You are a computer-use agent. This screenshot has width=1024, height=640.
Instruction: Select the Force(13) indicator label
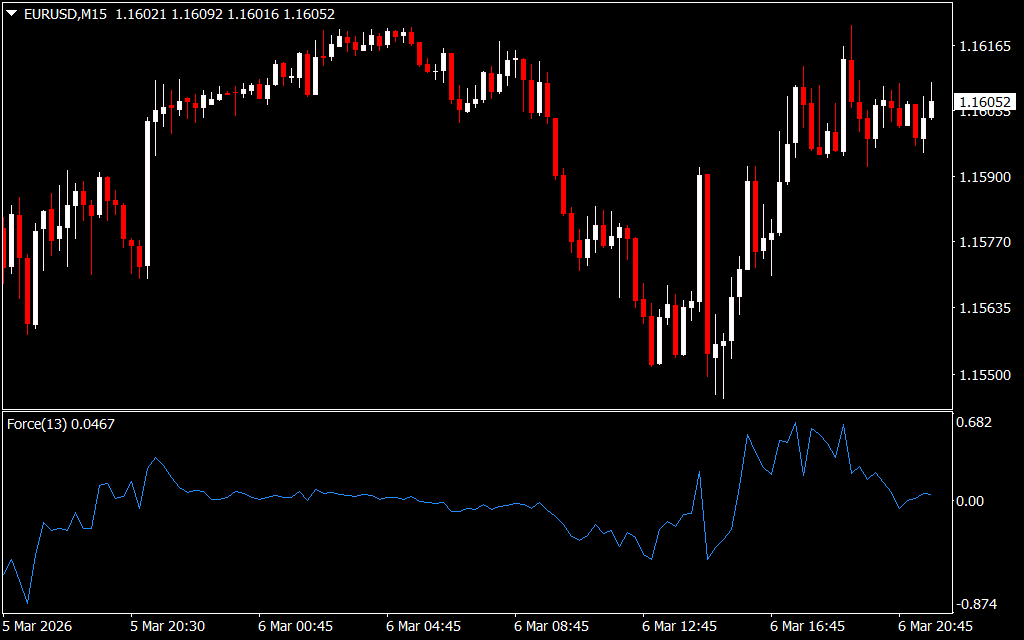60,424
